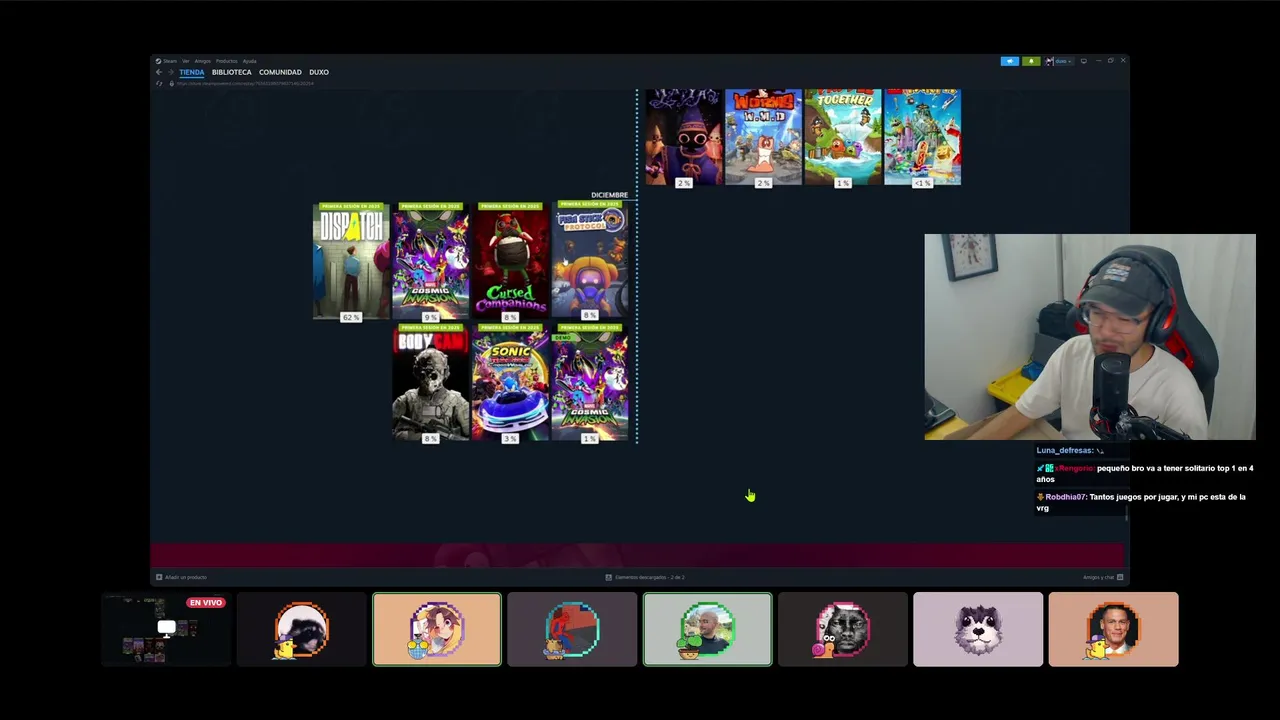
Task: Open the Worms W.M.D game cover
Action: tap(763, 137)
